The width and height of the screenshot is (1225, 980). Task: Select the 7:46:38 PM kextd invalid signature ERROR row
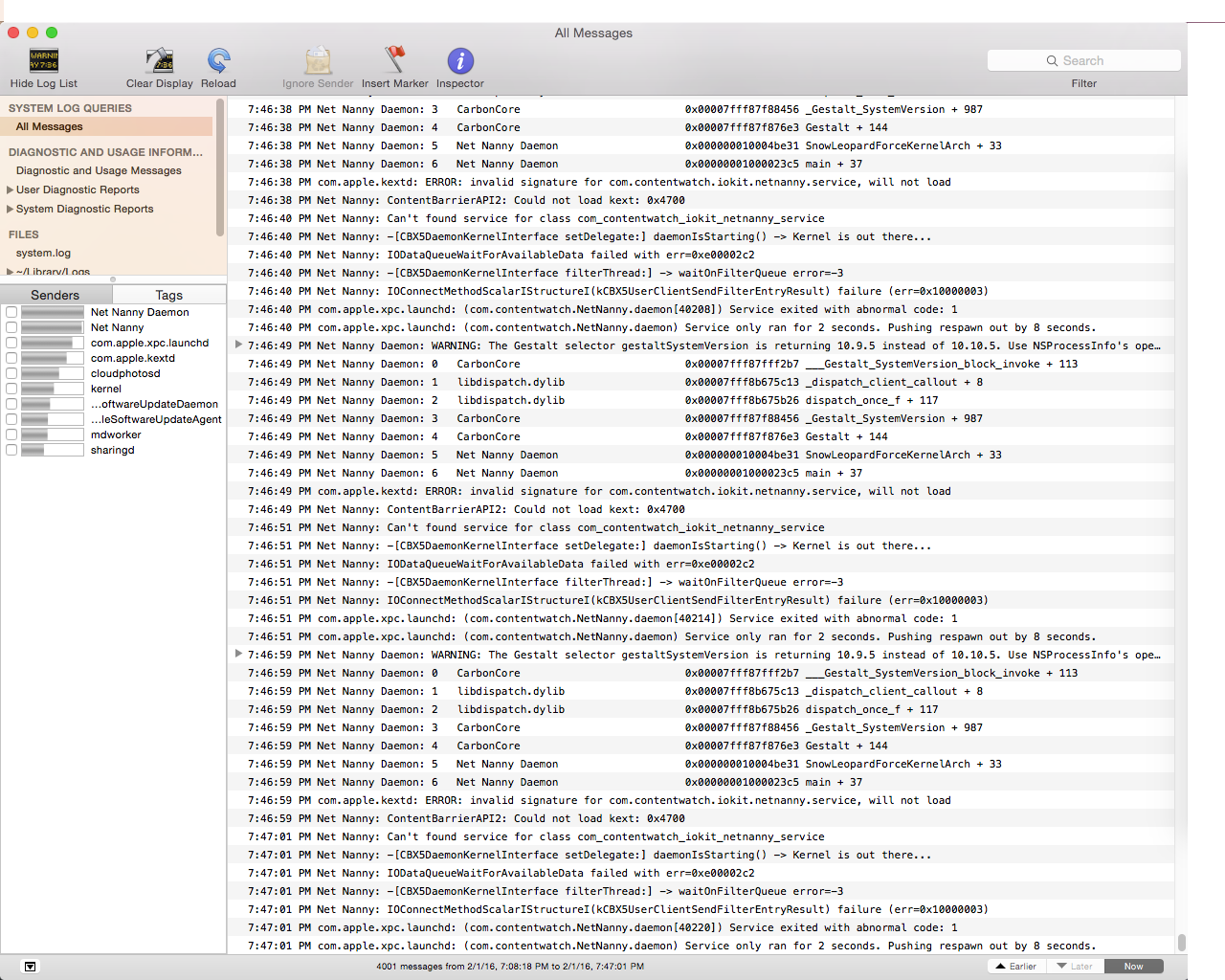click(x=702, y=182)
